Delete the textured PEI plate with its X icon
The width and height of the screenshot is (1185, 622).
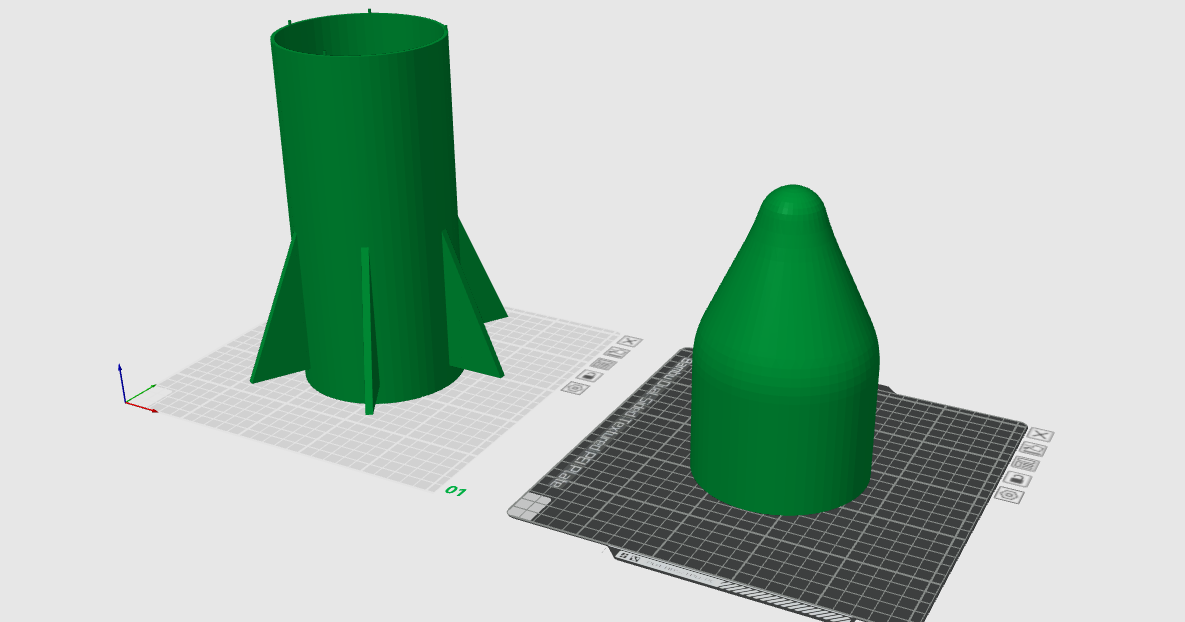(x=1040, y=434)
